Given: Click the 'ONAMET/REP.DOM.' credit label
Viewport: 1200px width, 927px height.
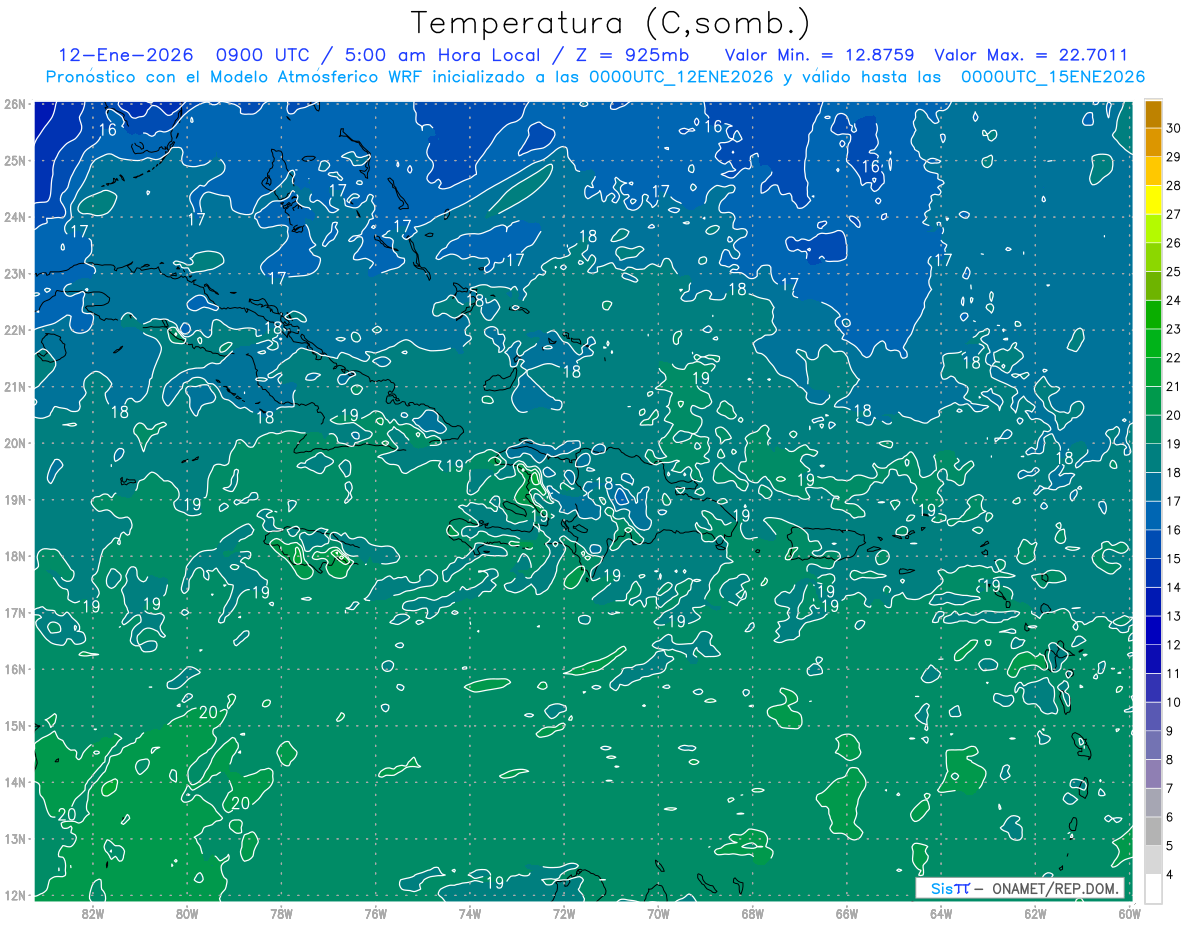Looking at the screenshot, I should coord(1056,888).
